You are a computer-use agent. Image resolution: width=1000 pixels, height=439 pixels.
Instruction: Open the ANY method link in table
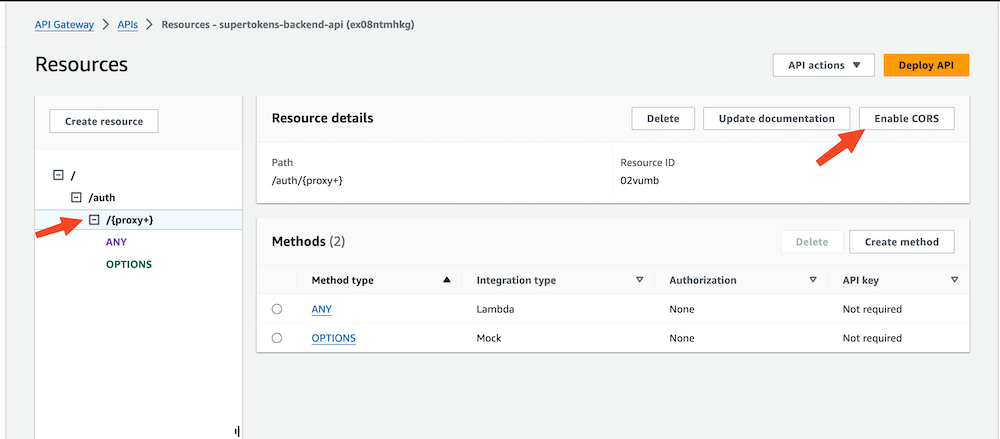321,310
